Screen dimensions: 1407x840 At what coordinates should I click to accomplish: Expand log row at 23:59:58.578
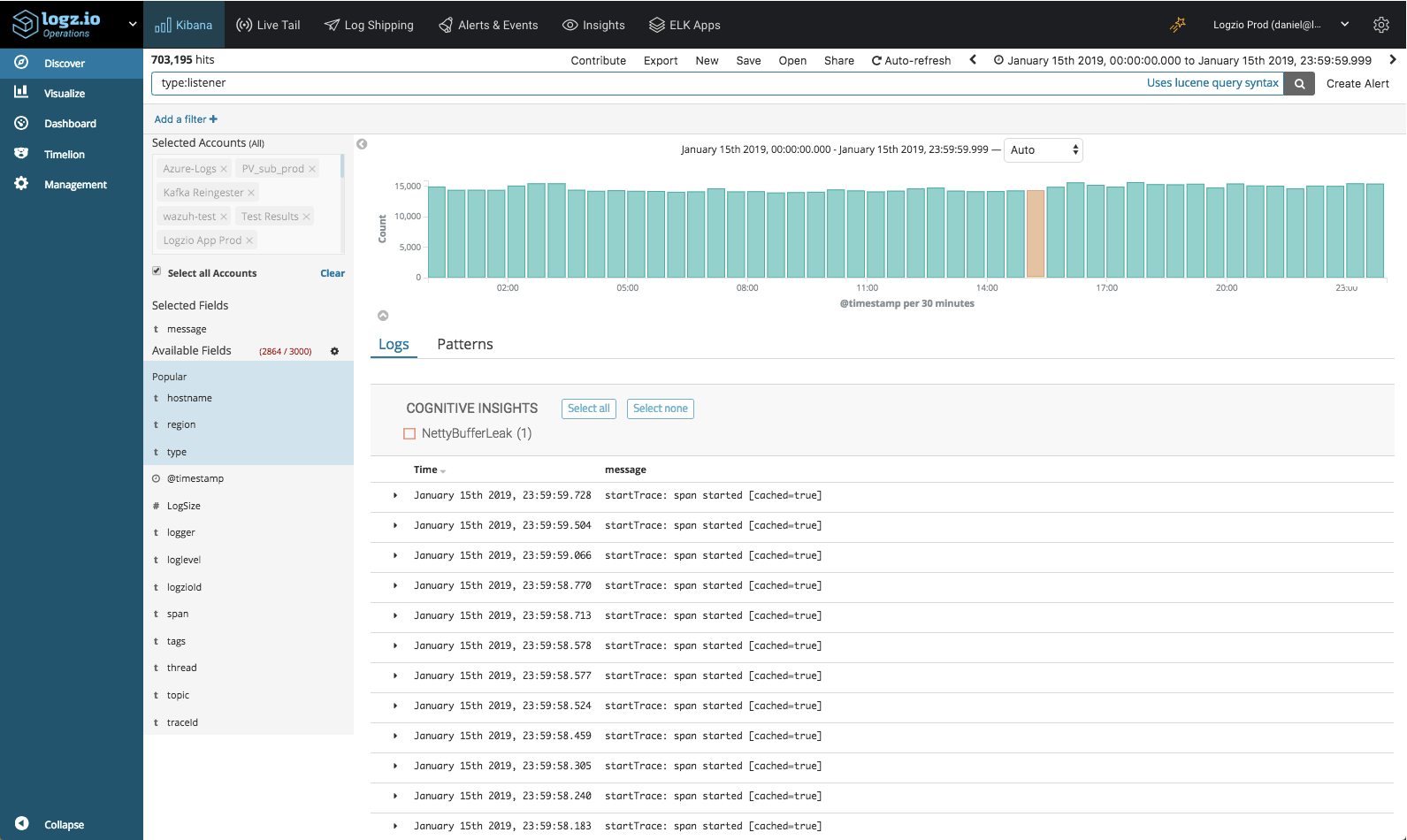(x=395, y=645)
